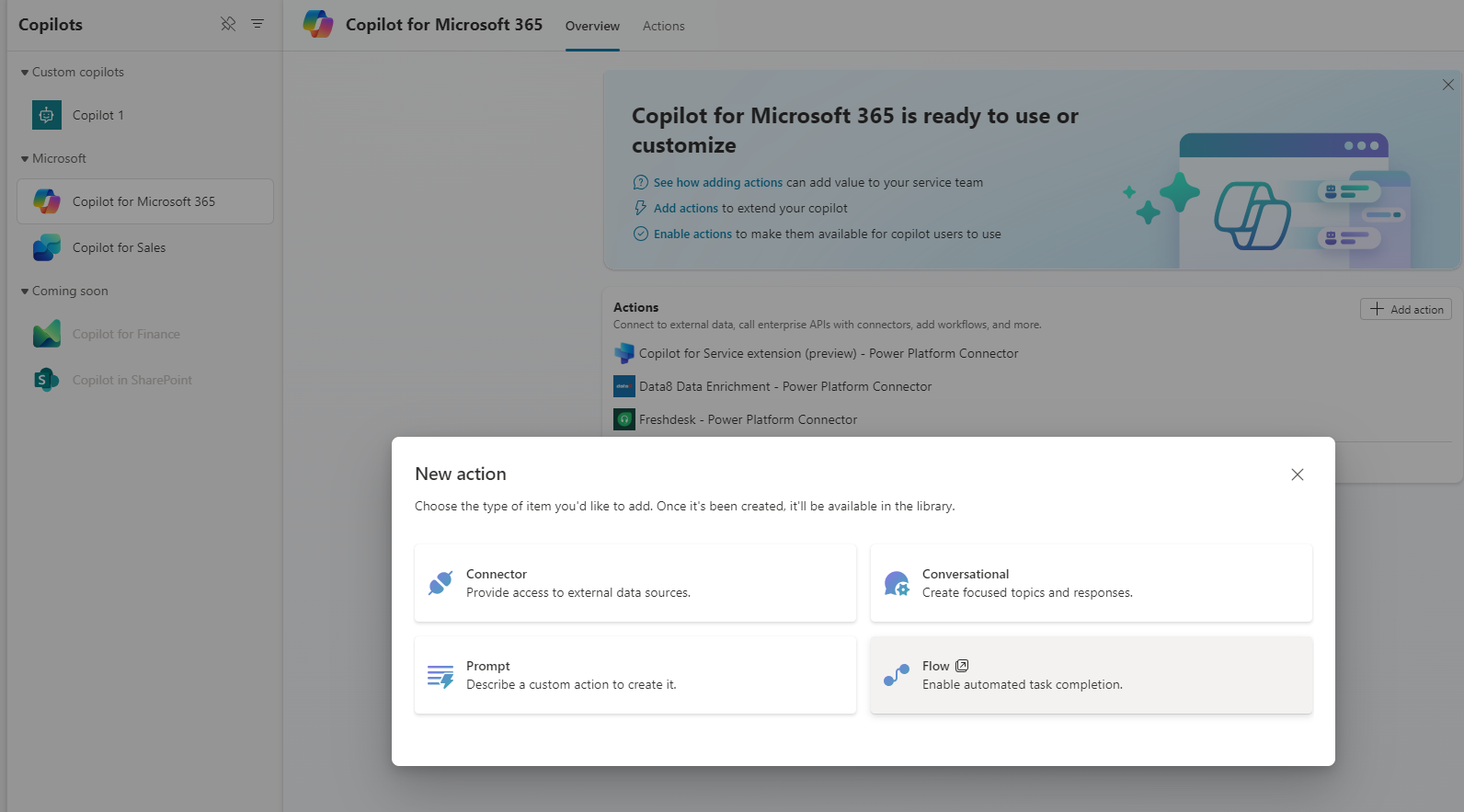The image size is (1464, 812).
Task: Click the Data8 Data Enrichment row text
Action: click(785, 386)
